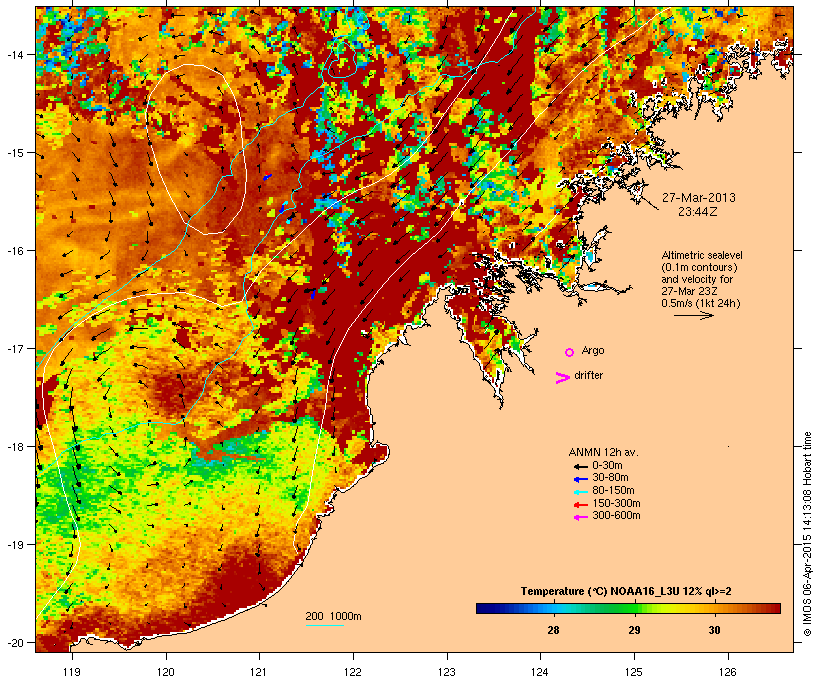Click latitude label -16 on axis
820x680 pixels.
tap(13, 251)
